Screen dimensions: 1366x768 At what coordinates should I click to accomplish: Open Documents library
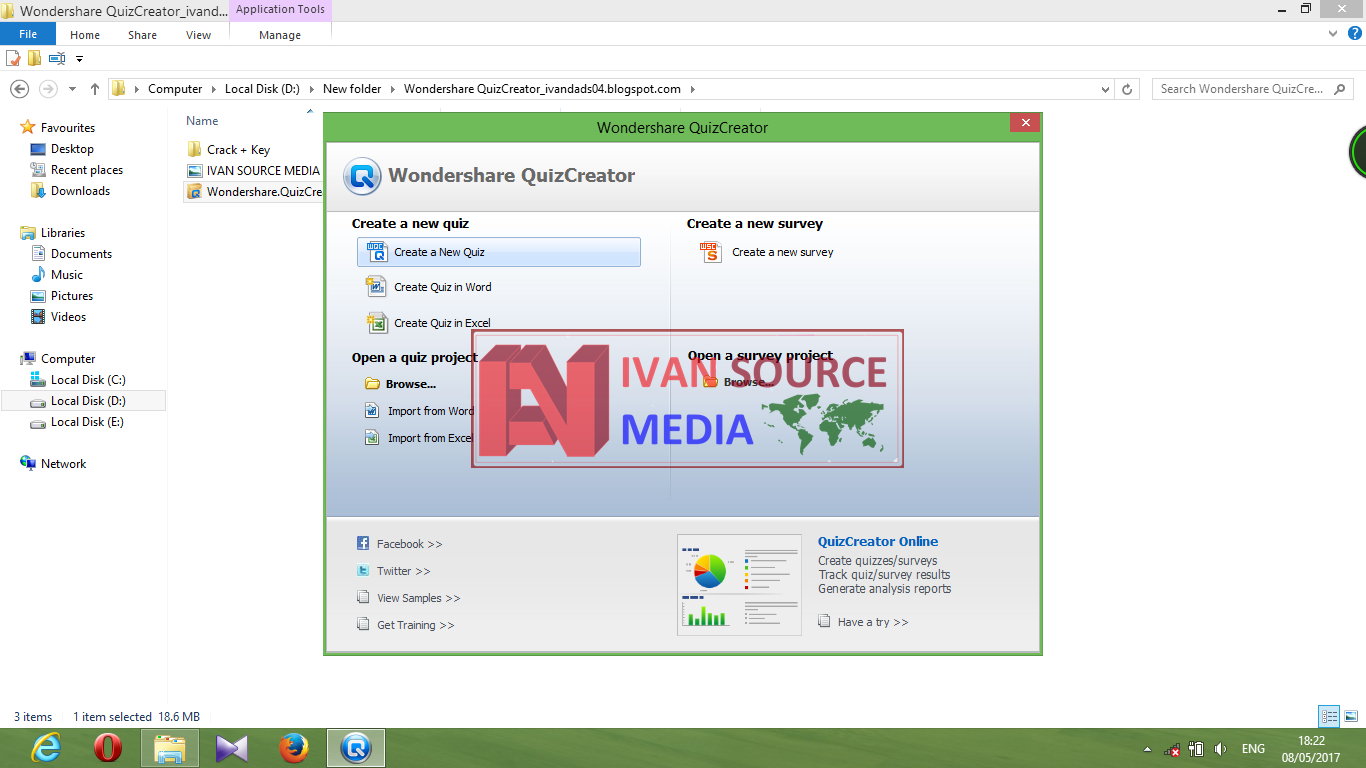81,254
